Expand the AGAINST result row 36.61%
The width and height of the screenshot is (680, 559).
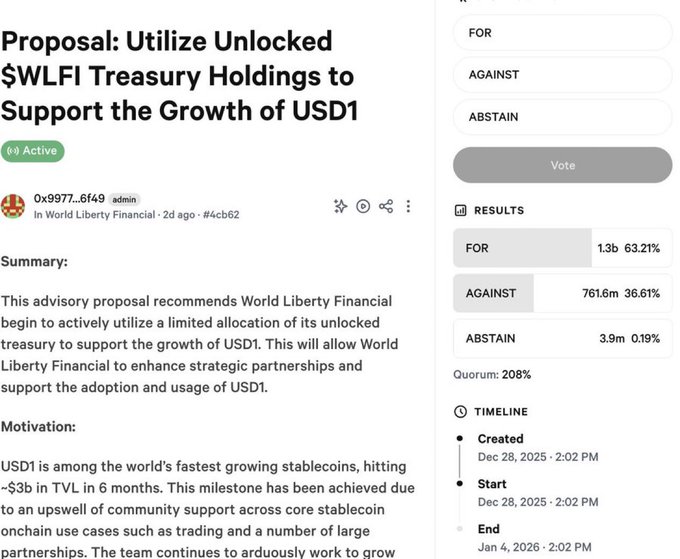(x=562, y=294)
